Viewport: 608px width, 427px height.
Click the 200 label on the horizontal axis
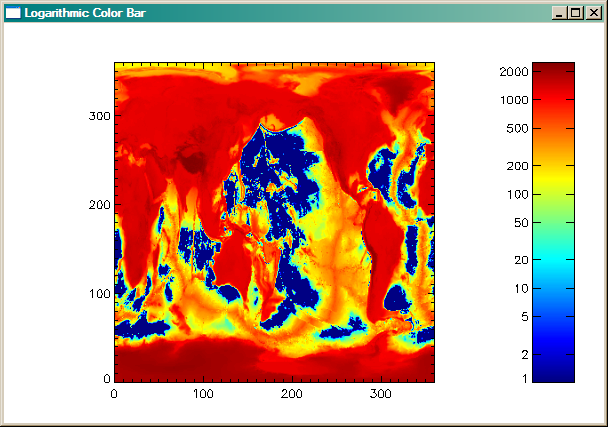point(292,395)
